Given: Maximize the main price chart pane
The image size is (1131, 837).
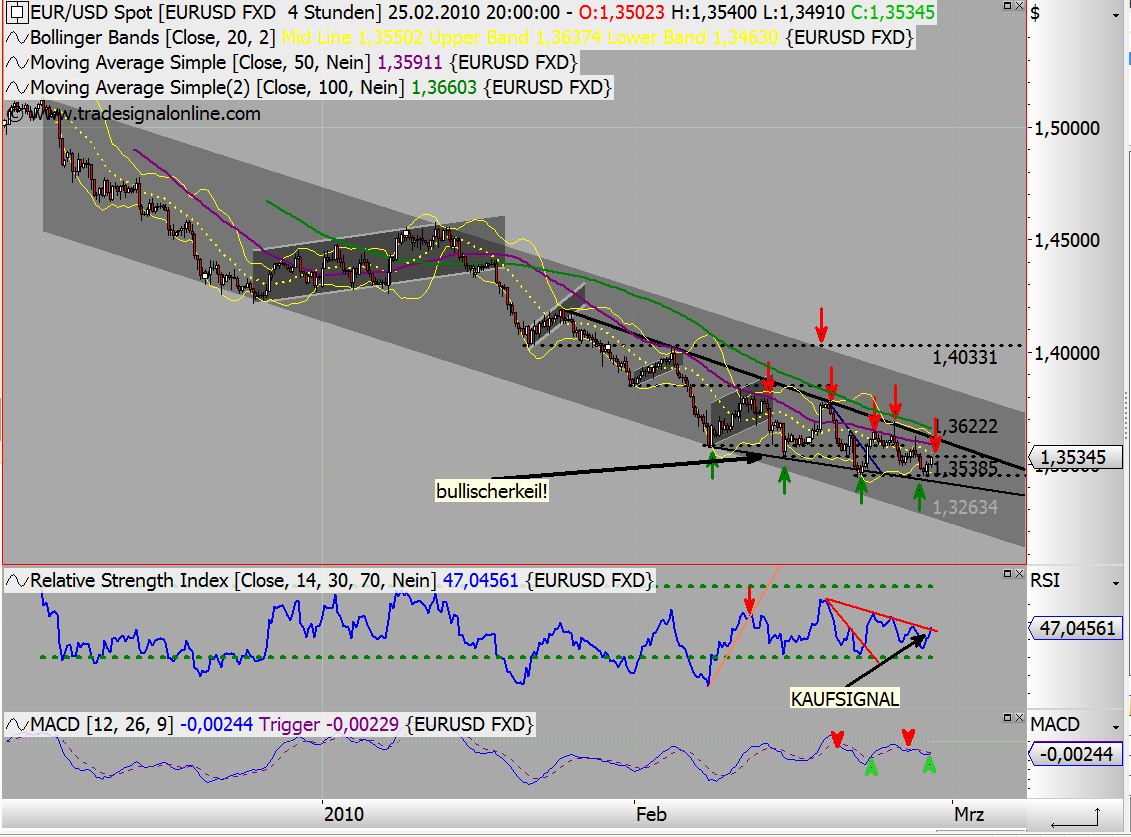Looking at the screenshot, I should (x=1008, y=6).
